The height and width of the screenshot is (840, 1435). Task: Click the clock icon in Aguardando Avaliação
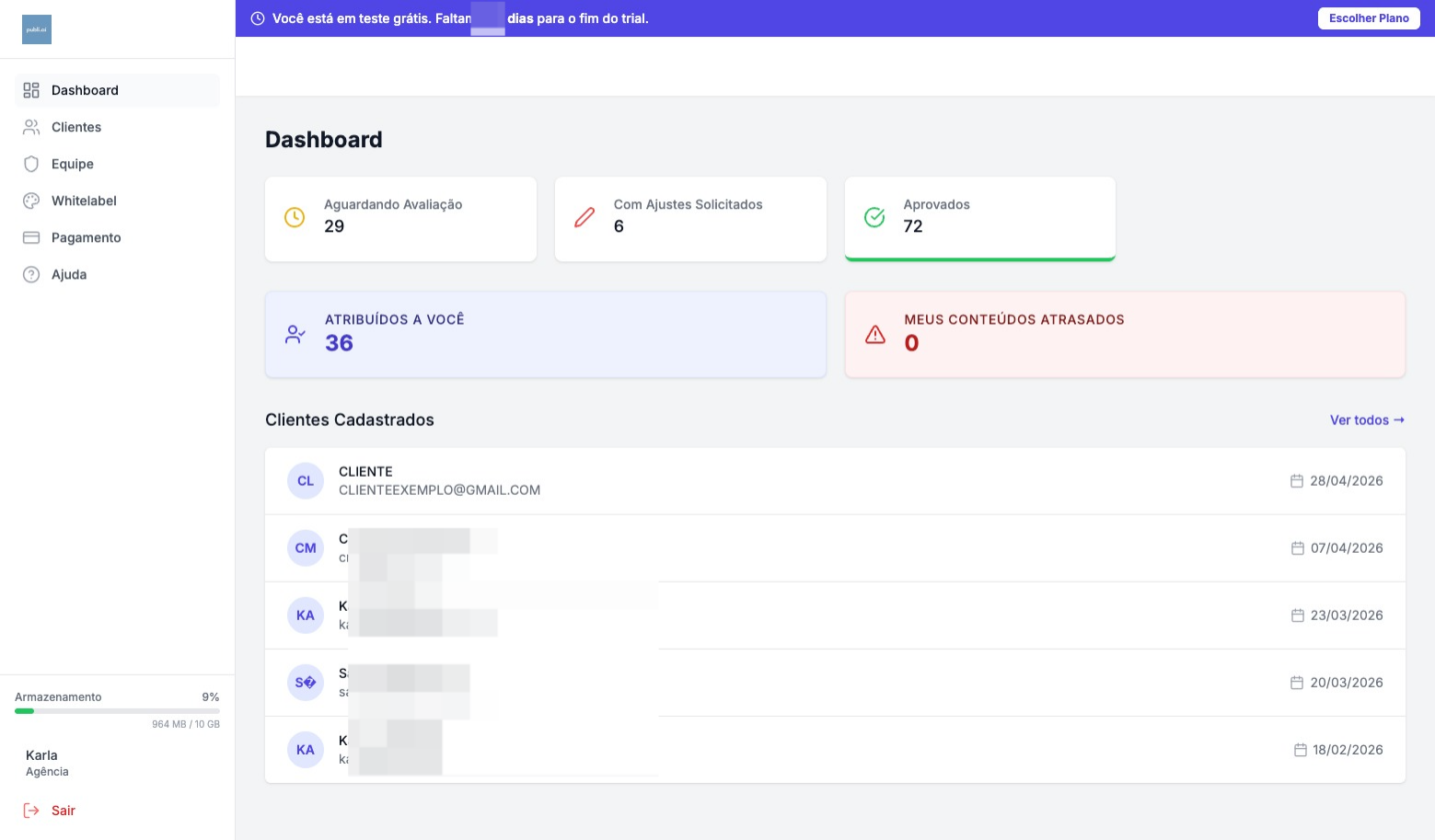(x=295, y=217)
